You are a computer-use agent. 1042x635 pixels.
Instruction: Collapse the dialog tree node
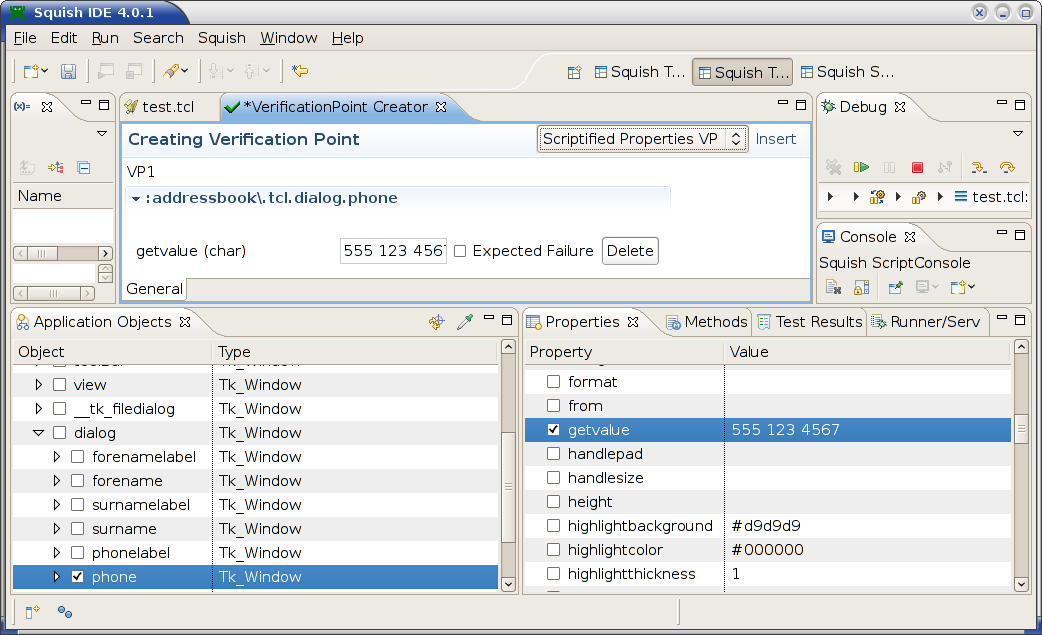tap(39, 433)
